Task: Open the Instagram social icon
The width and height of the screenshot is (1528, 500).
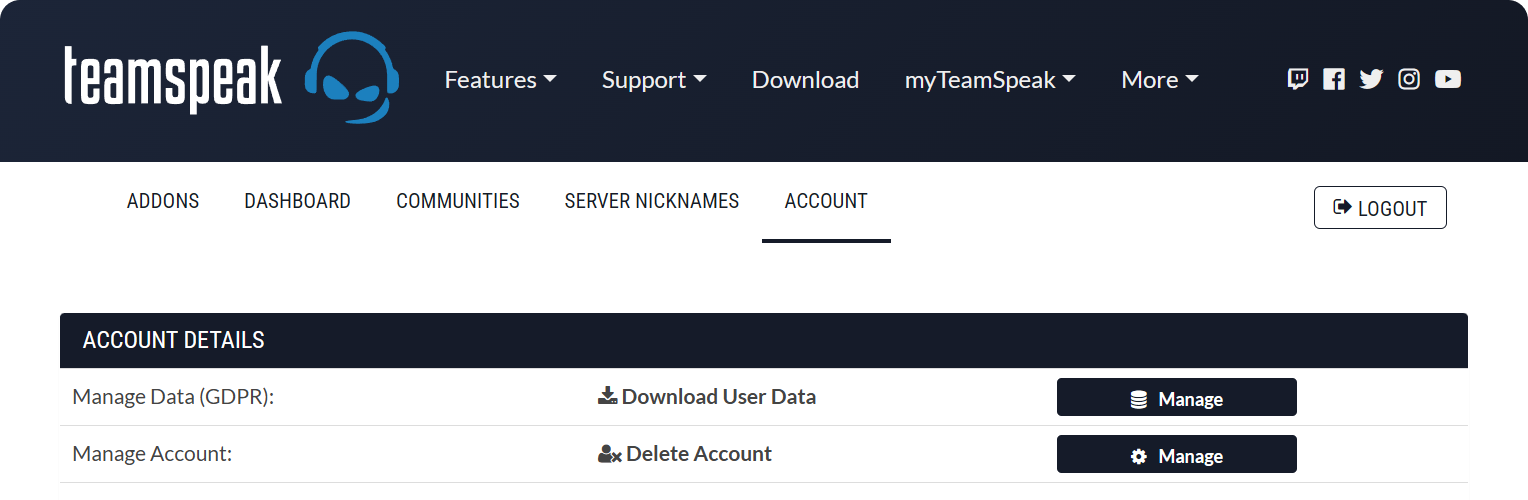Action: 1409,79
